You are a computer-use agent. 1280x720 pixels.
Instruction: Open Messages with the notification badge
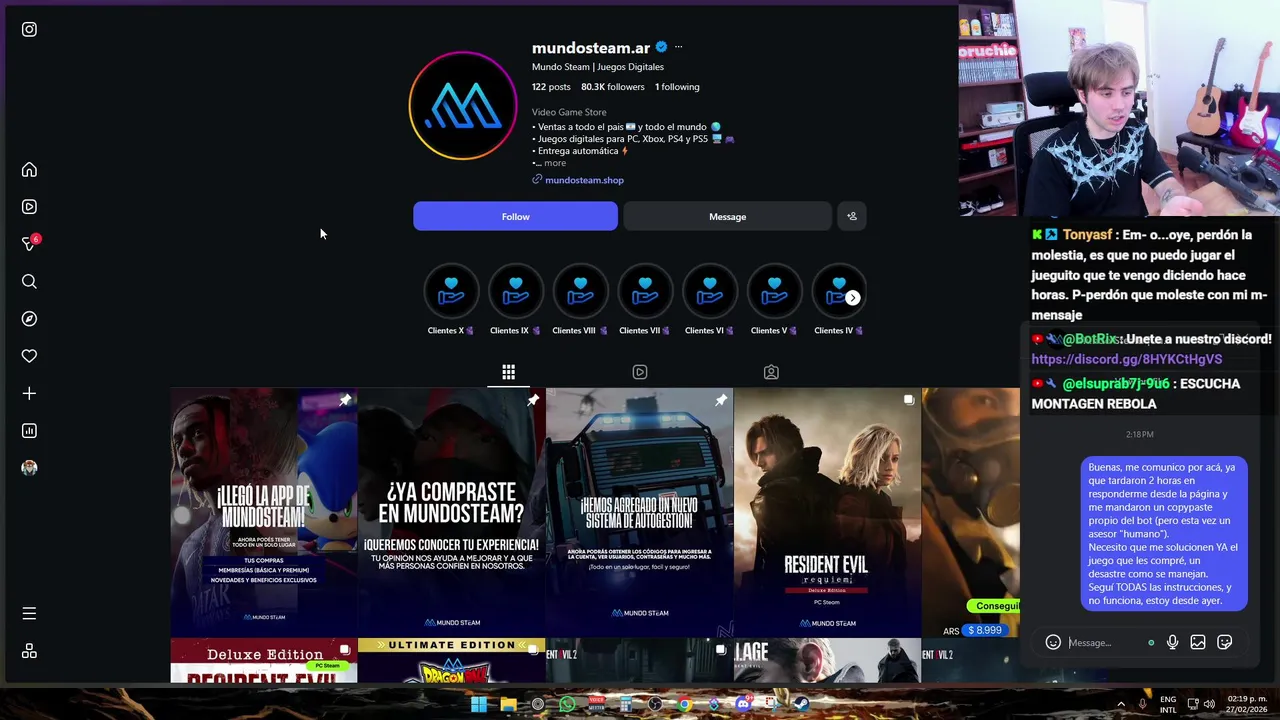30,244
